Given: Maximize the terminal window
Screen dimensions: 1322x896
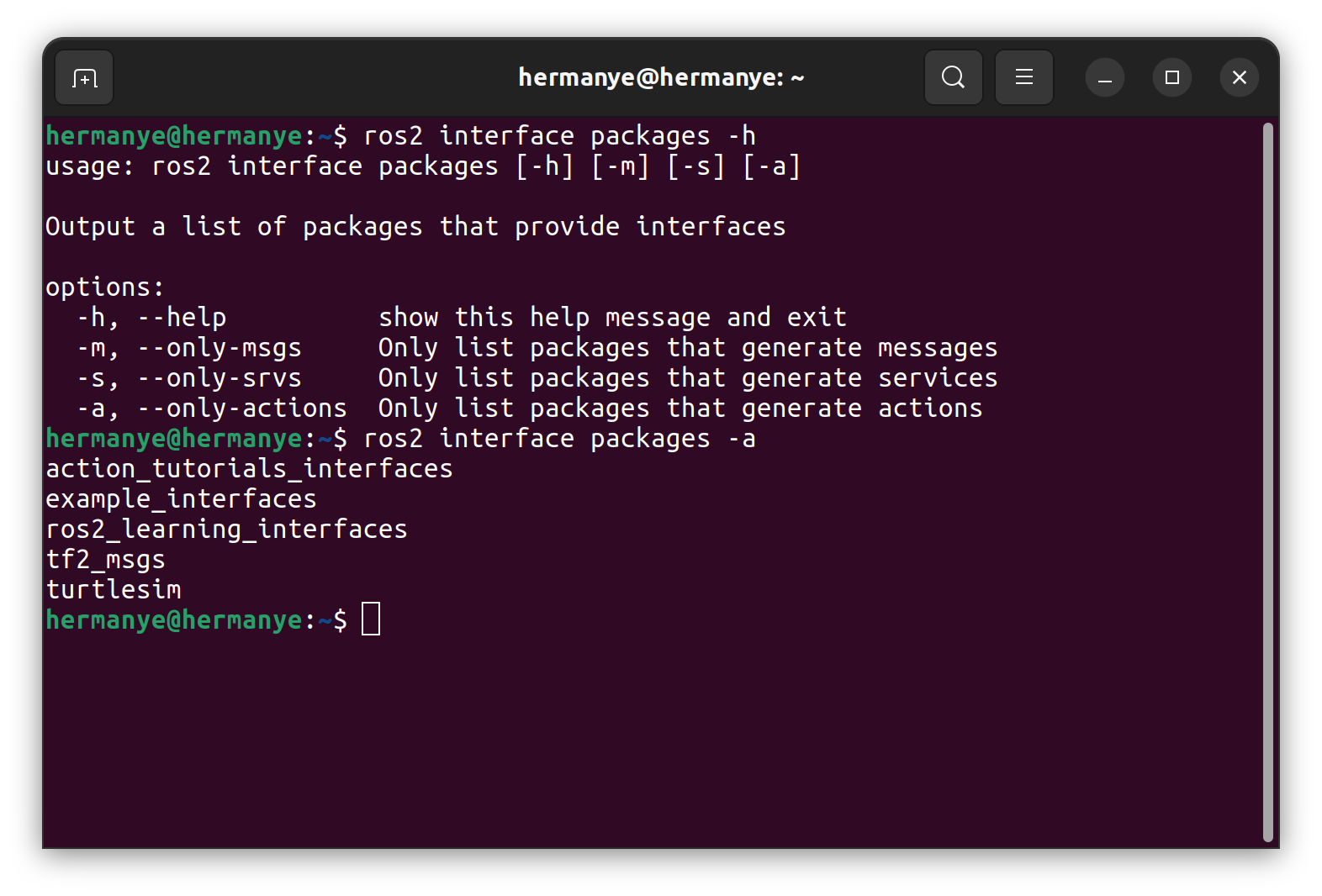Looking at the screenshot, I should coord(1171,78).
